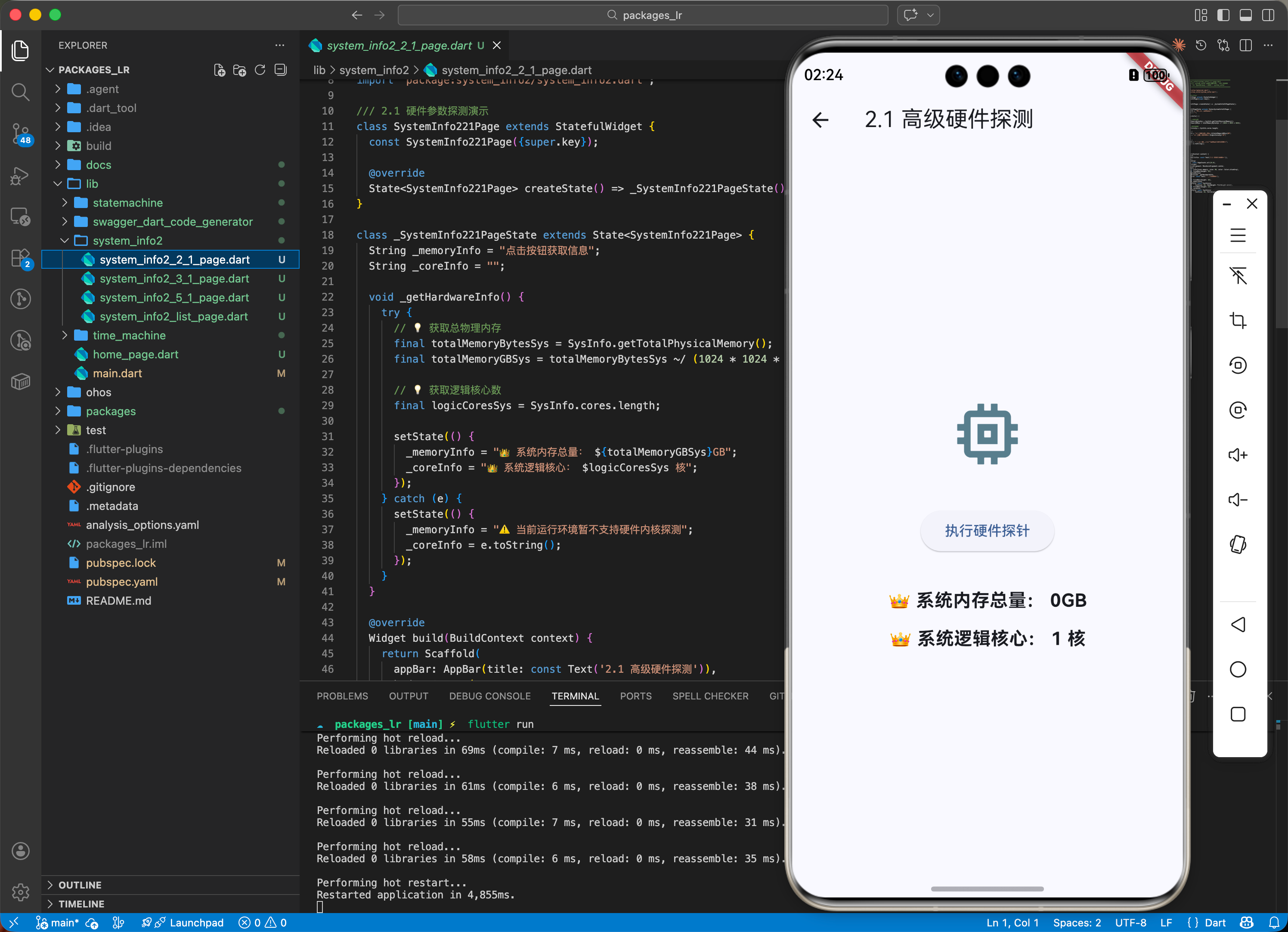The width and height of the screenshot is (1288, 932).
Task: Switch to the DEBUG CONSOLE tab
Action: (x=489, y=696)
